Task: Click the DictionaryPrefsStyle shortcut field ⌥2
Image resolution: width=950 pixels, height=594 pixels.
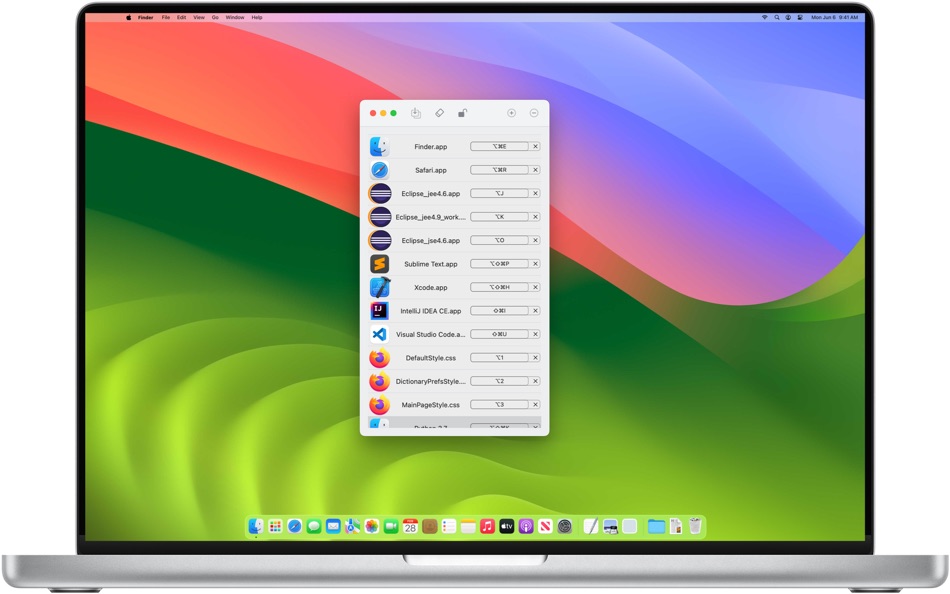Action: (499, 381)
